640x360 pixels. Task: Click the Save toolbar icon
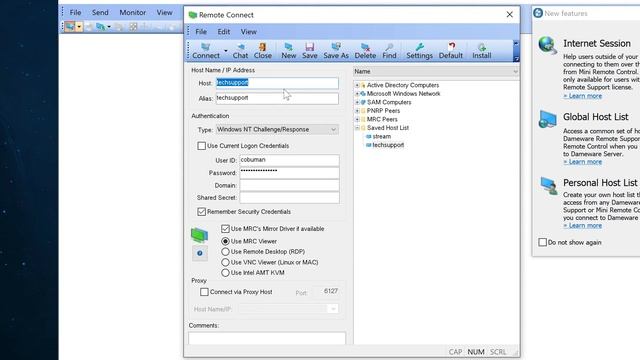[309, 51]
